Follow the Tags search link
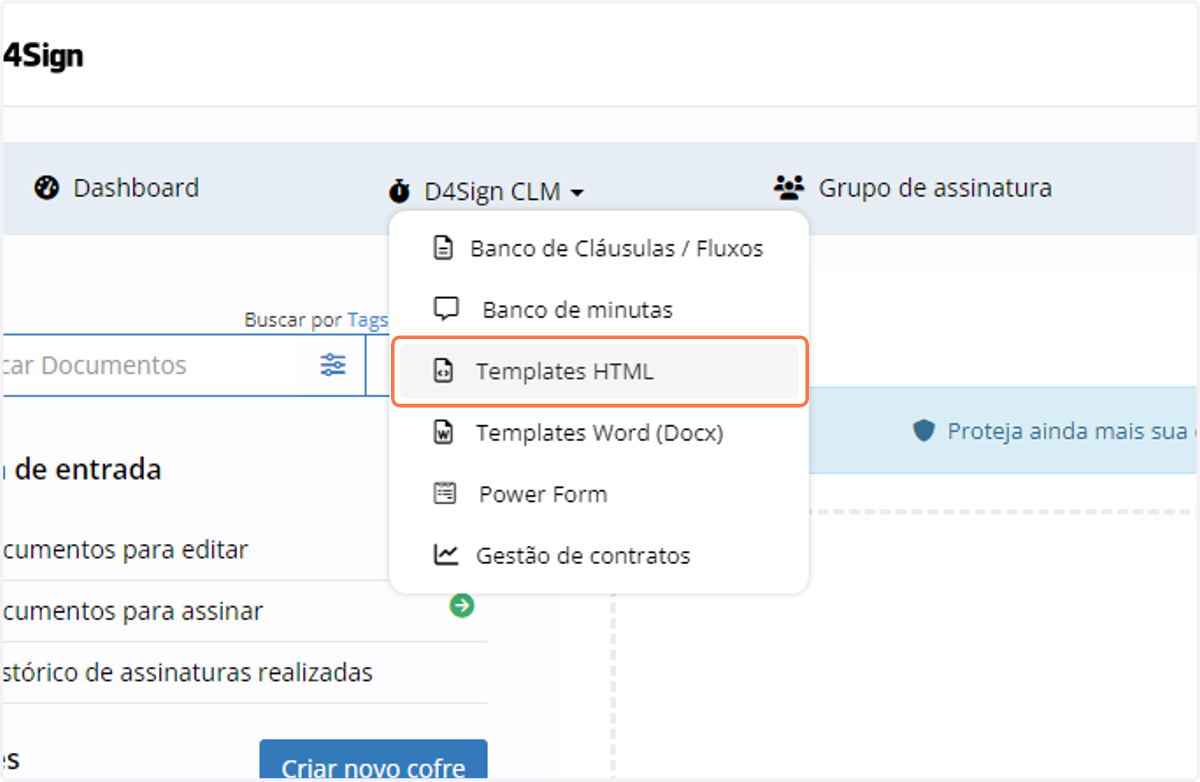This screenshot has height=782, width=1200. tap(367, 320)
